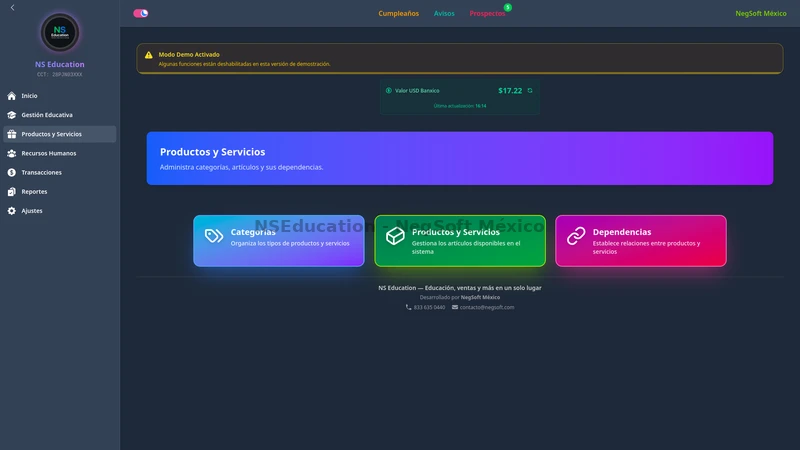Open the Prospectos tab

487,13
